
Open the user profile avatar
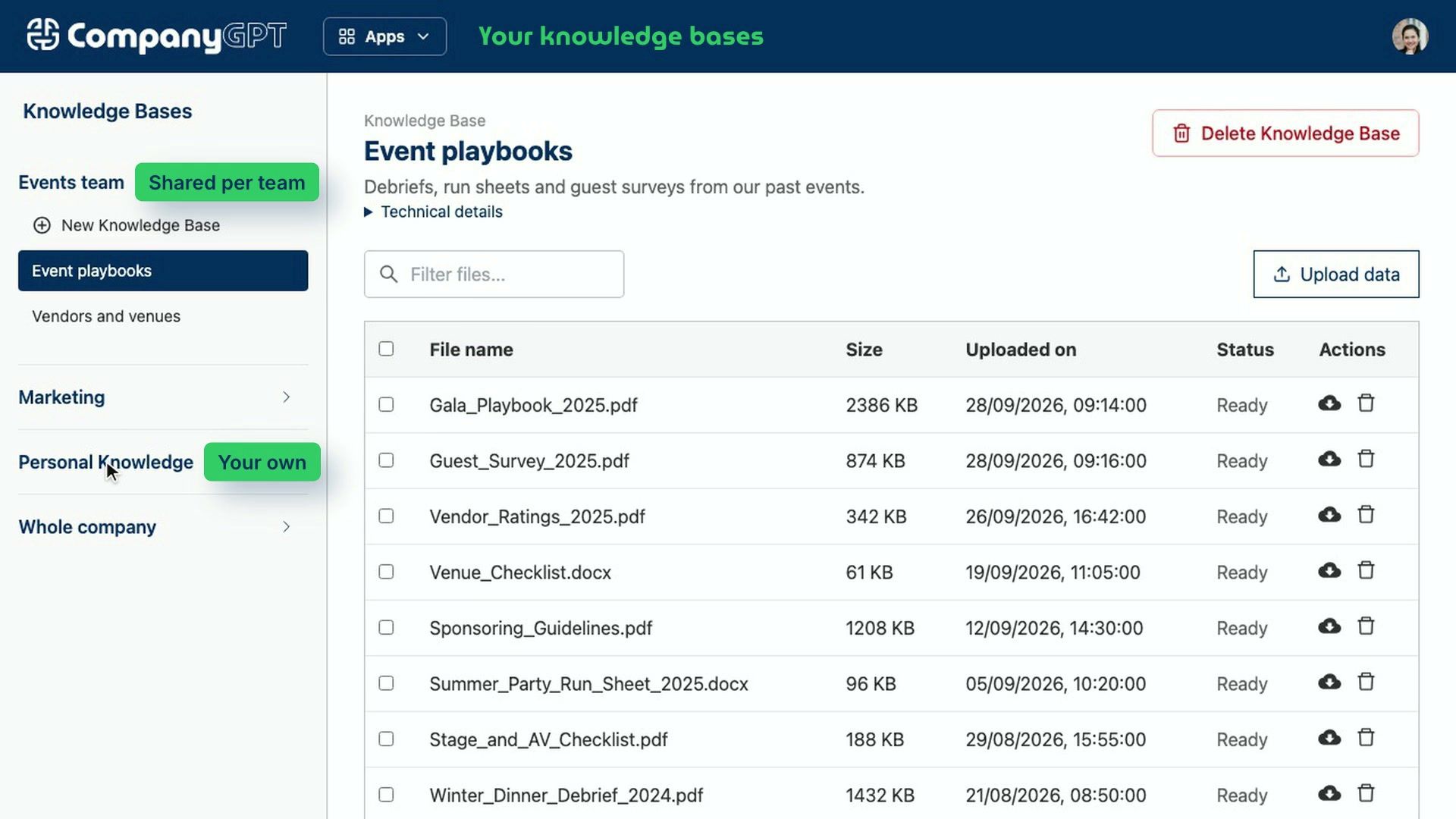coord(1410,36)
